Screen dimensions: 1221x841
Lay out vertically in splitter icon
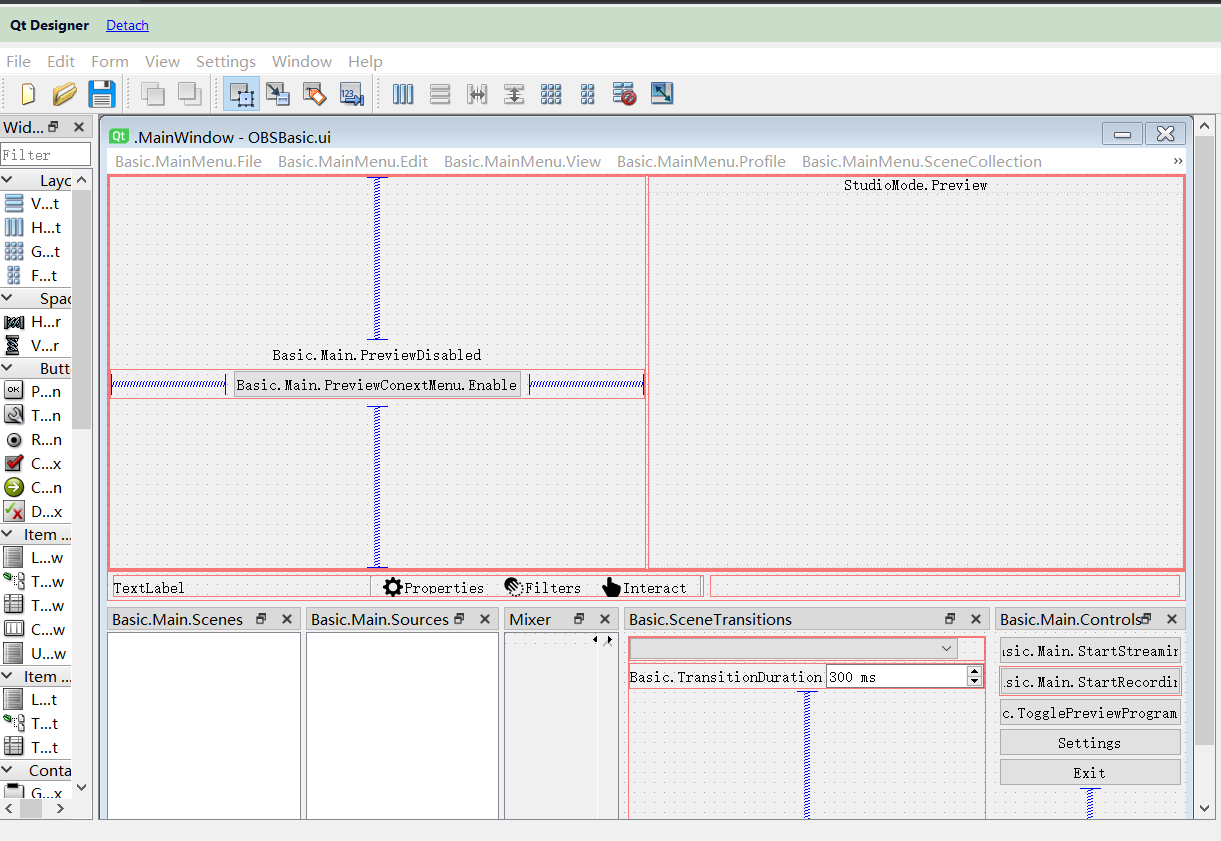[x=514, y=94]
